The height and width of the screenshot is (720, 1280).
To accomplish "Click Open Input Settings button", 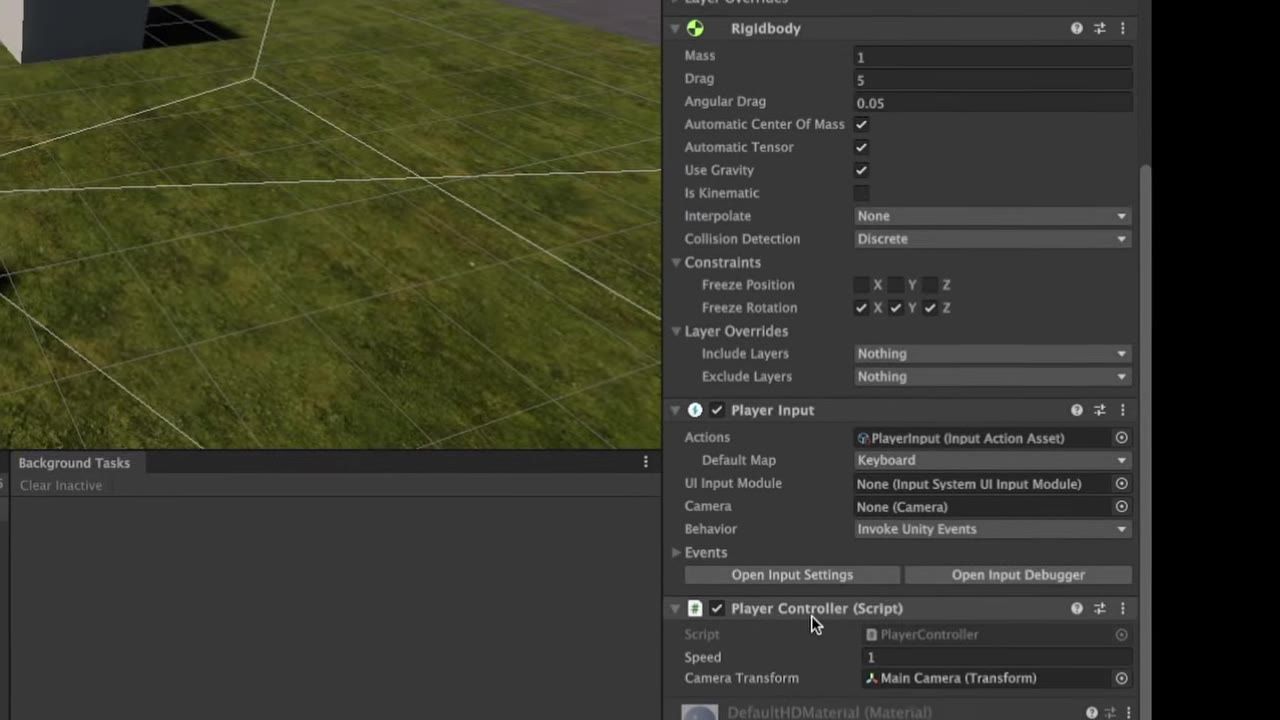I will pyautogui.click(x=792, y=575).
